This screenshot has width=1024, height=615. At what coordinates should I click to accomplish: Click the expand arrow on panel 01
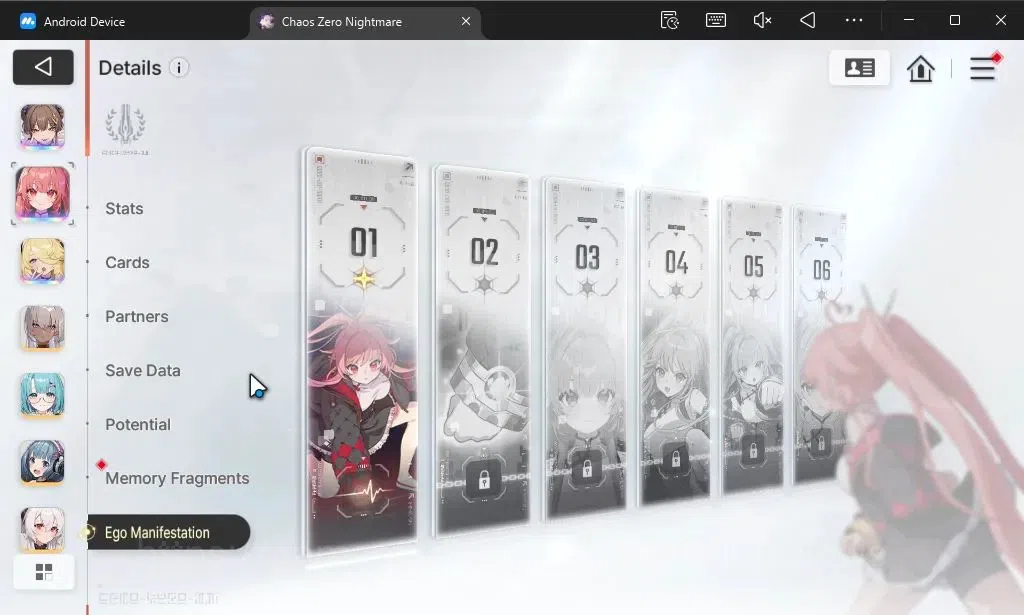[x=408, y=167]
